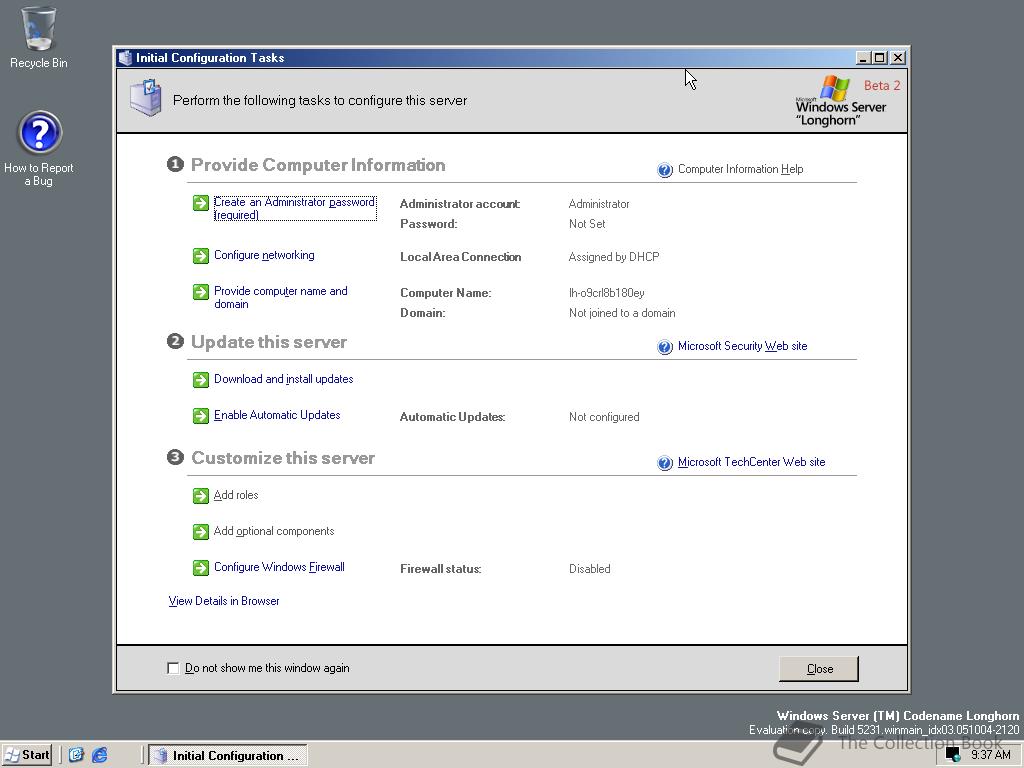The width and height of the screenshot is (1024, 768).
Task: Click the Customize this server heading
Action: (x=283, y=458)
